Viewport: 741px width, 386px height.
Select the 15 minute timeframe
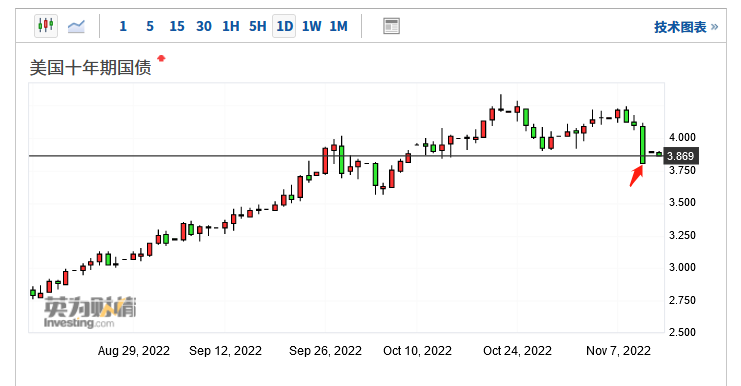point(177,26)
